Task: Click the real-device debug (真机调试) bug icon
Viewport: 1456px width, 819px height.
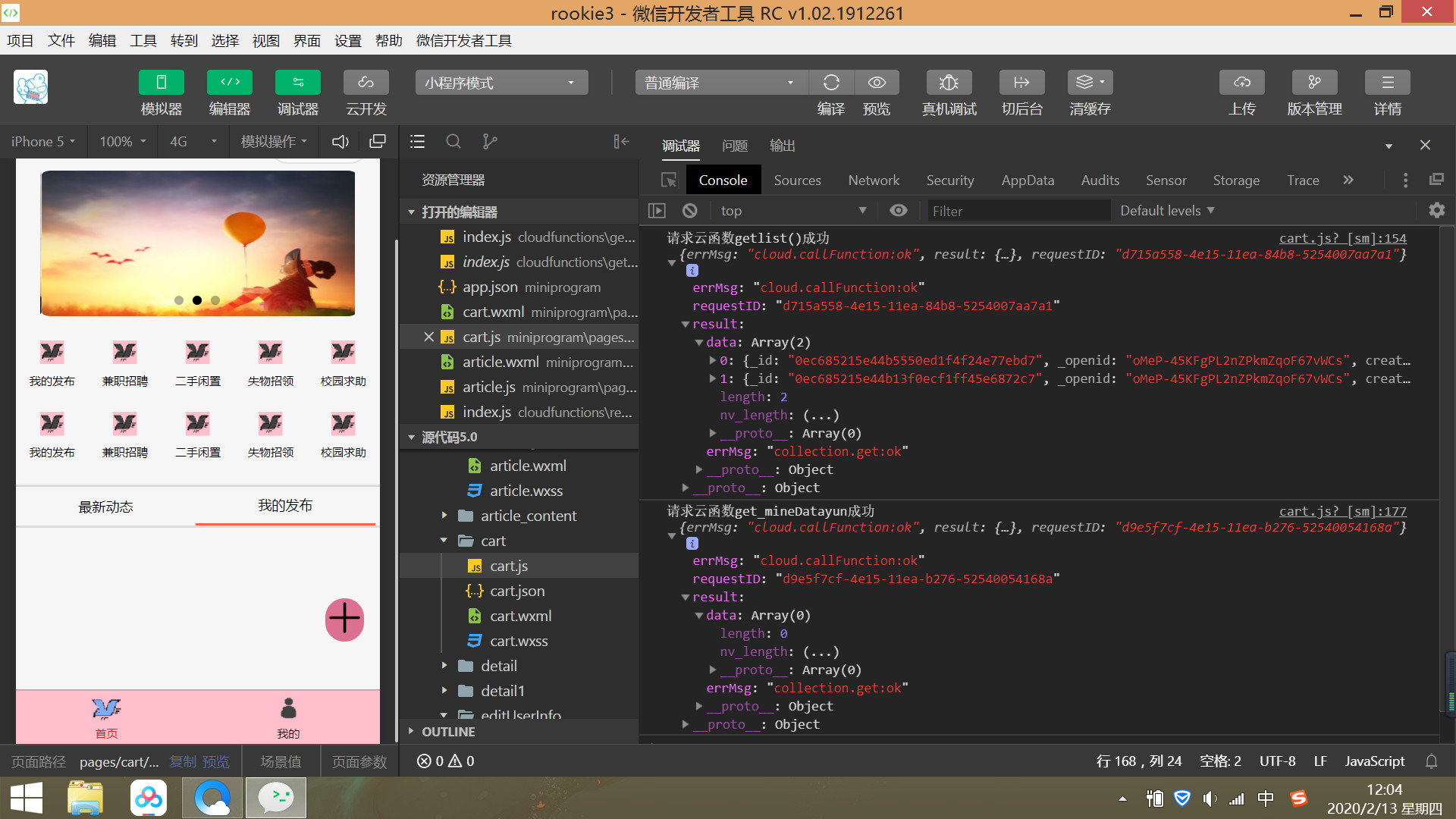Action: (949, 82)
